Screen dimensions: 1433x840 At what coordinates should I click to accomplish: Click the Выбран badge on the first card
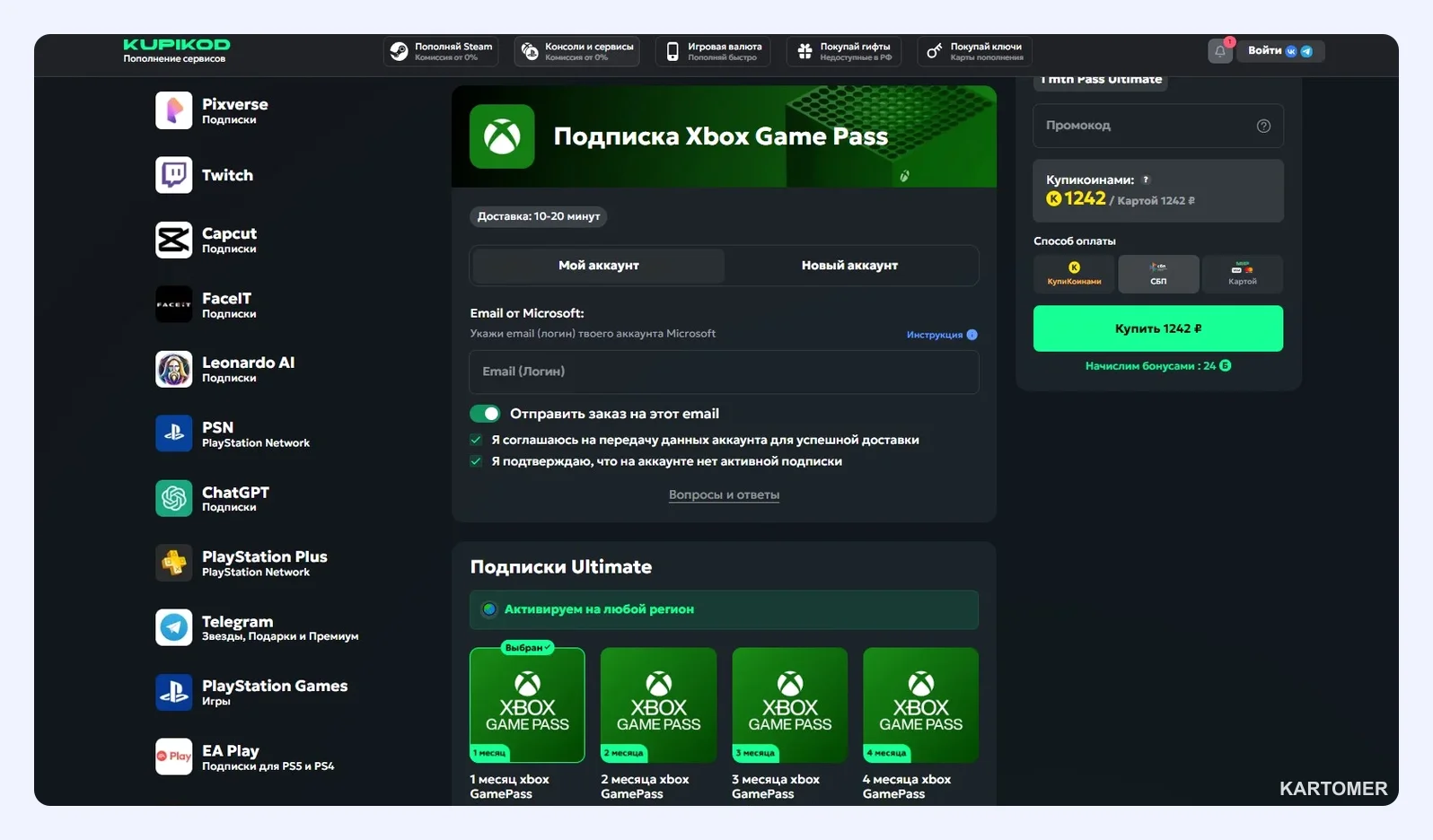[x=528, y=648]
